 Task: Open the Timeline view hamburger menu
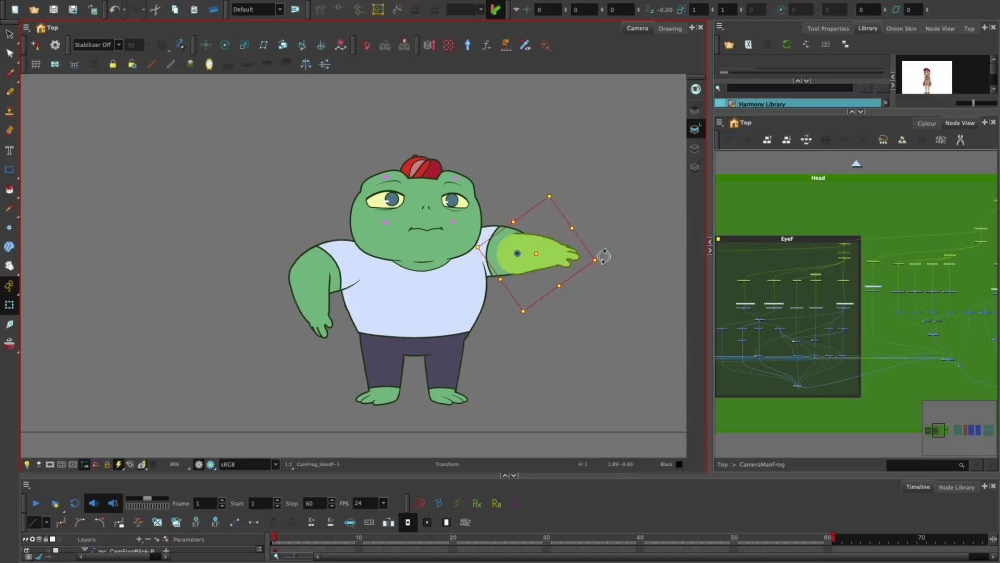(x=26, y=485)
